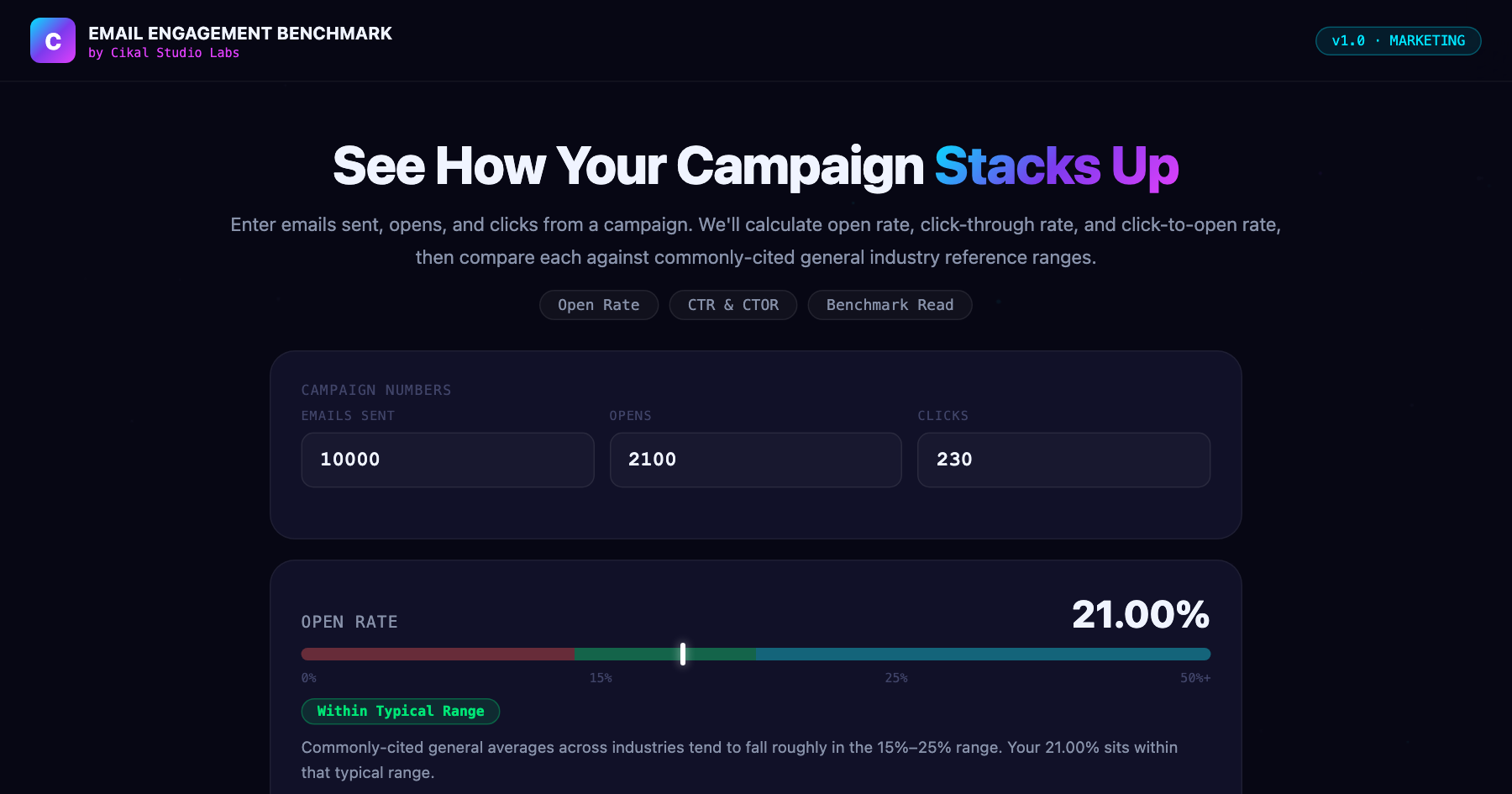
Task: Click the Campaign Numbers heading
Action: click(x=376, y=390)
